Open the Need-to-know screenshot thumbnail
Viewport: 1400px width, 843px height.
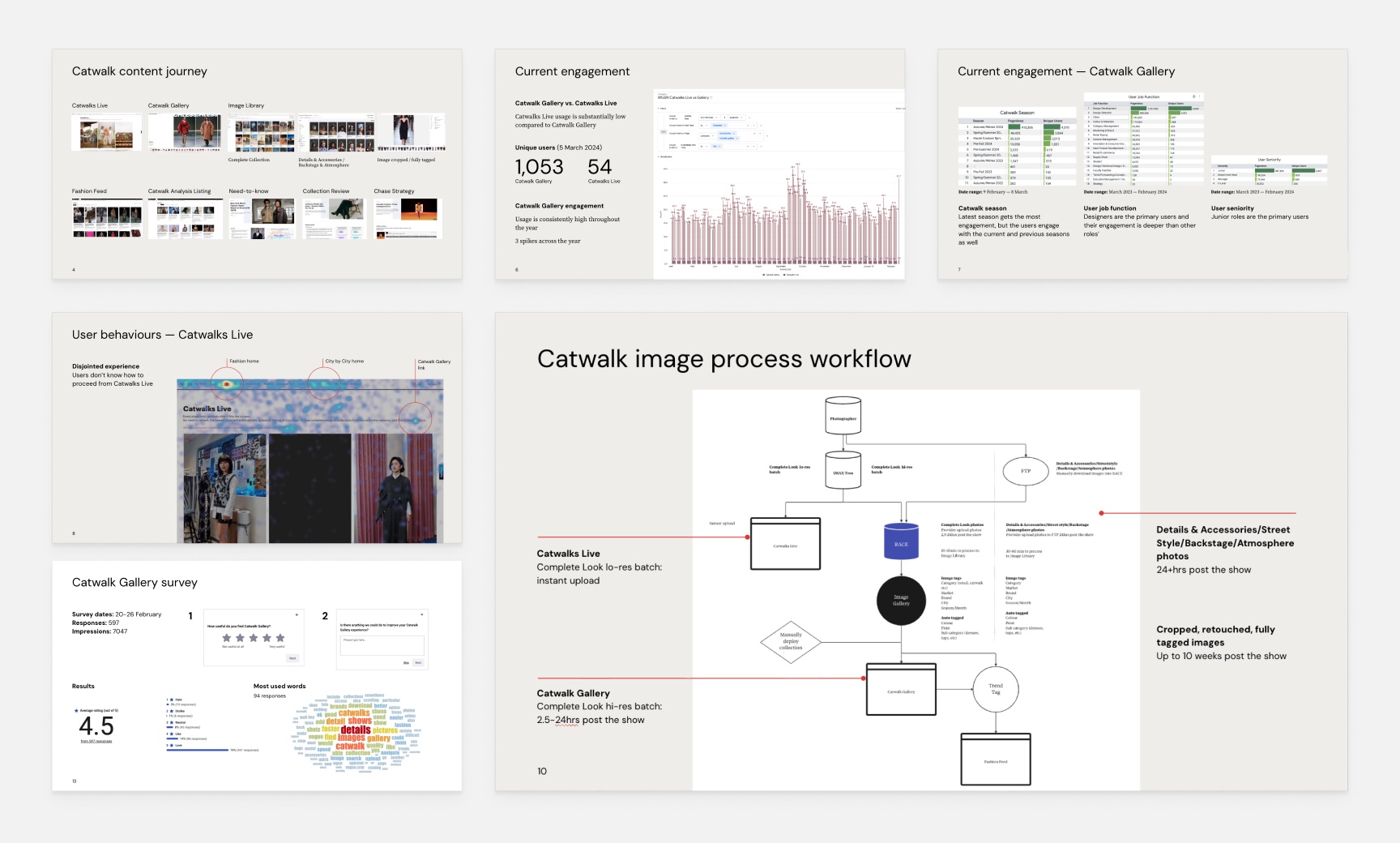(261, 218)
